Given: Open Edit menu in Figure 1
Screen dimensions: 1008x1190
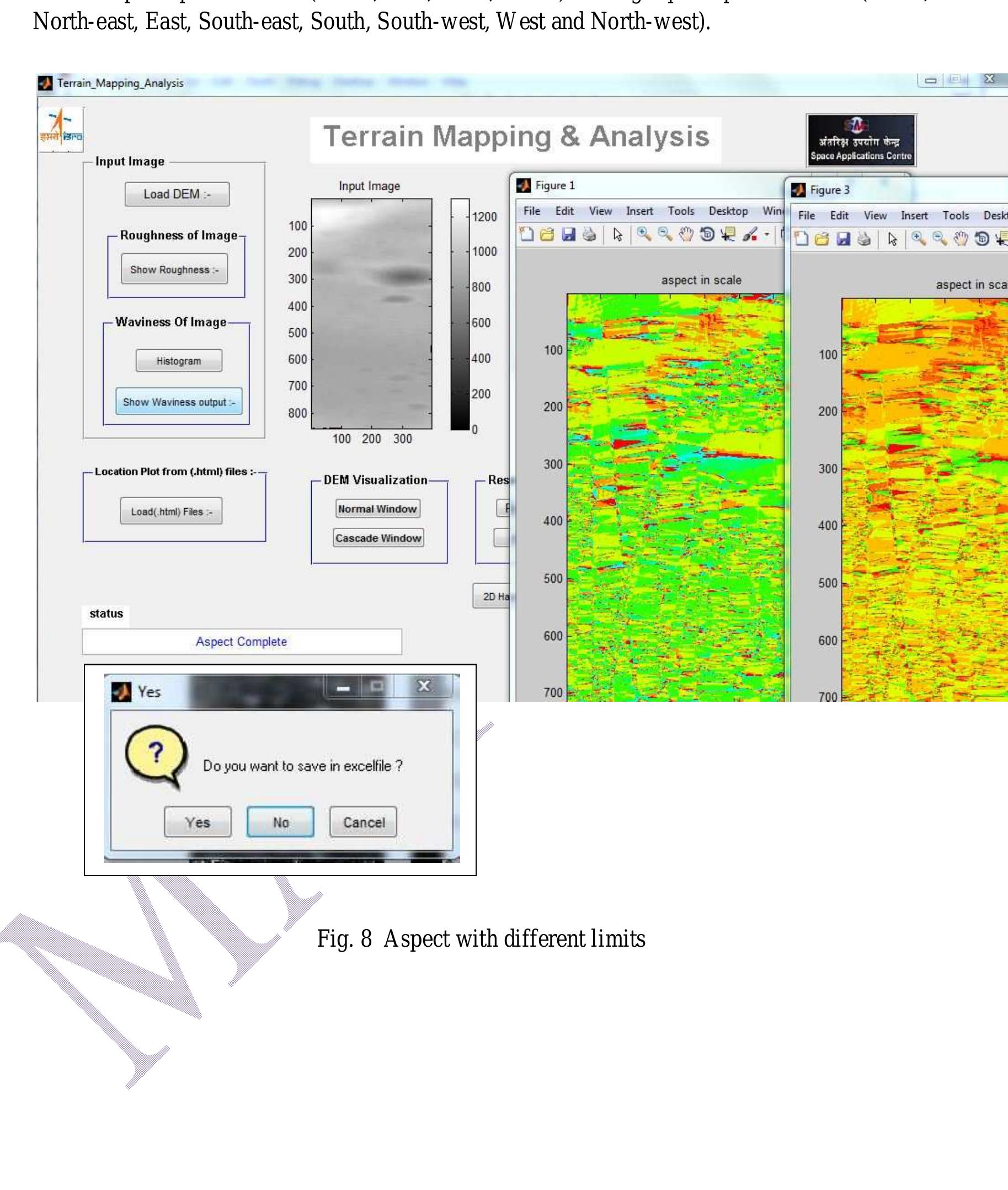Looking at the screenshot, I should 564,211.
